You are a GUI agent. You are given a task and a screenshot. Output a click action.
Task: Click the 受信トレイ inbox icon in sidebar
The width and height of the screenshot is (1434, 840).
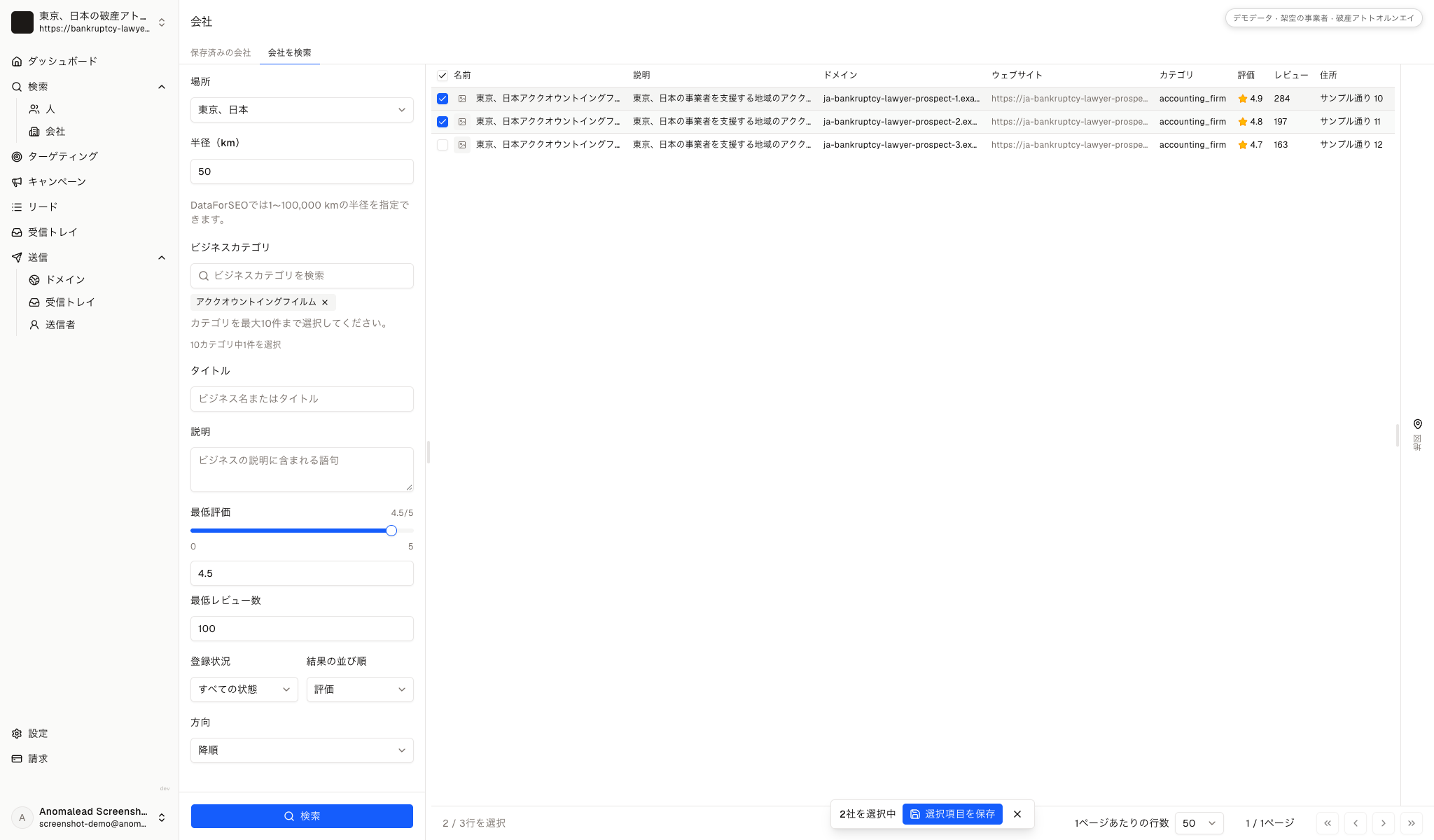click(x=17, y=232)
